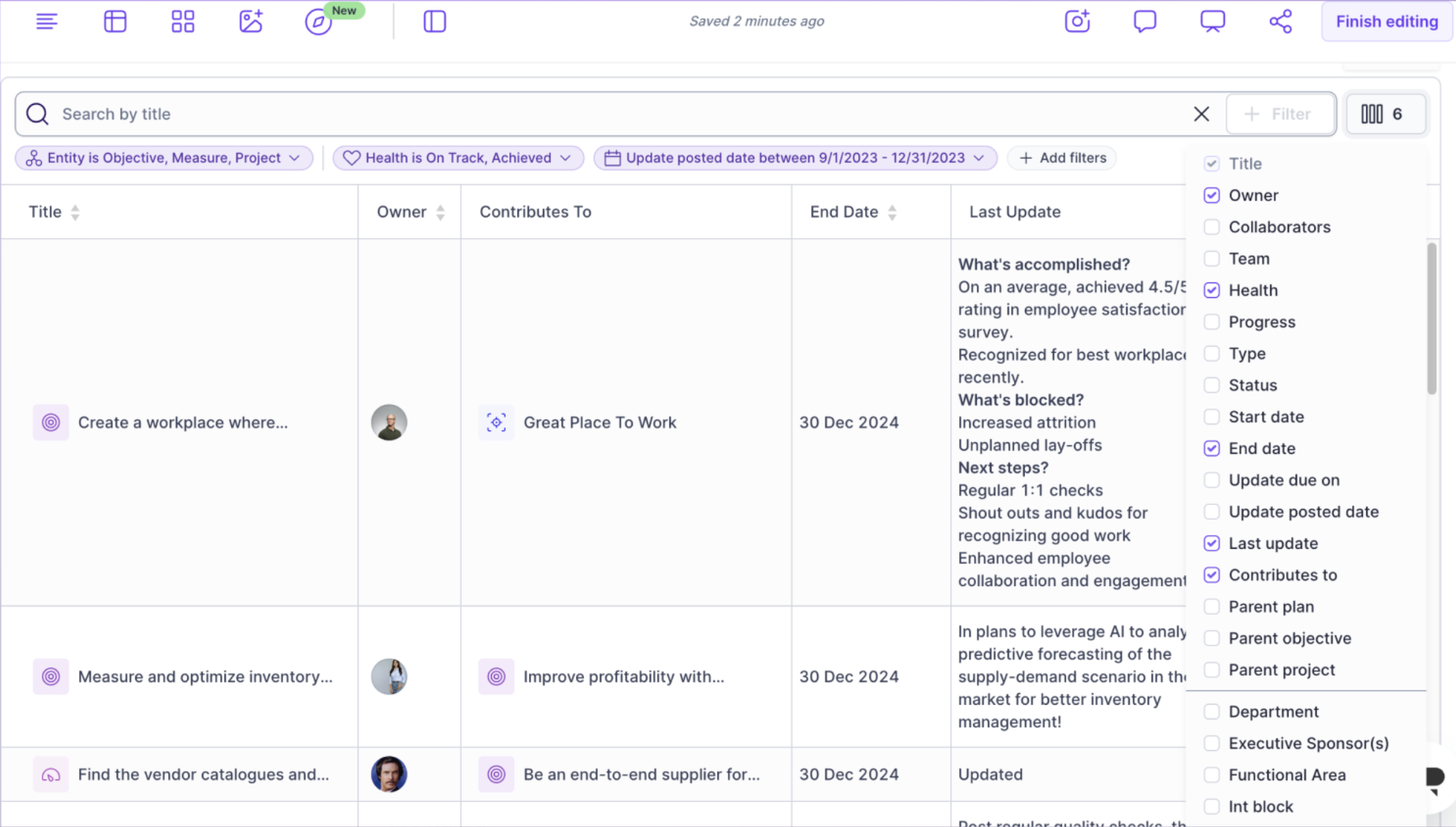Check the Progress column checkbox
1456x827 pixels.
point(1212,322)
